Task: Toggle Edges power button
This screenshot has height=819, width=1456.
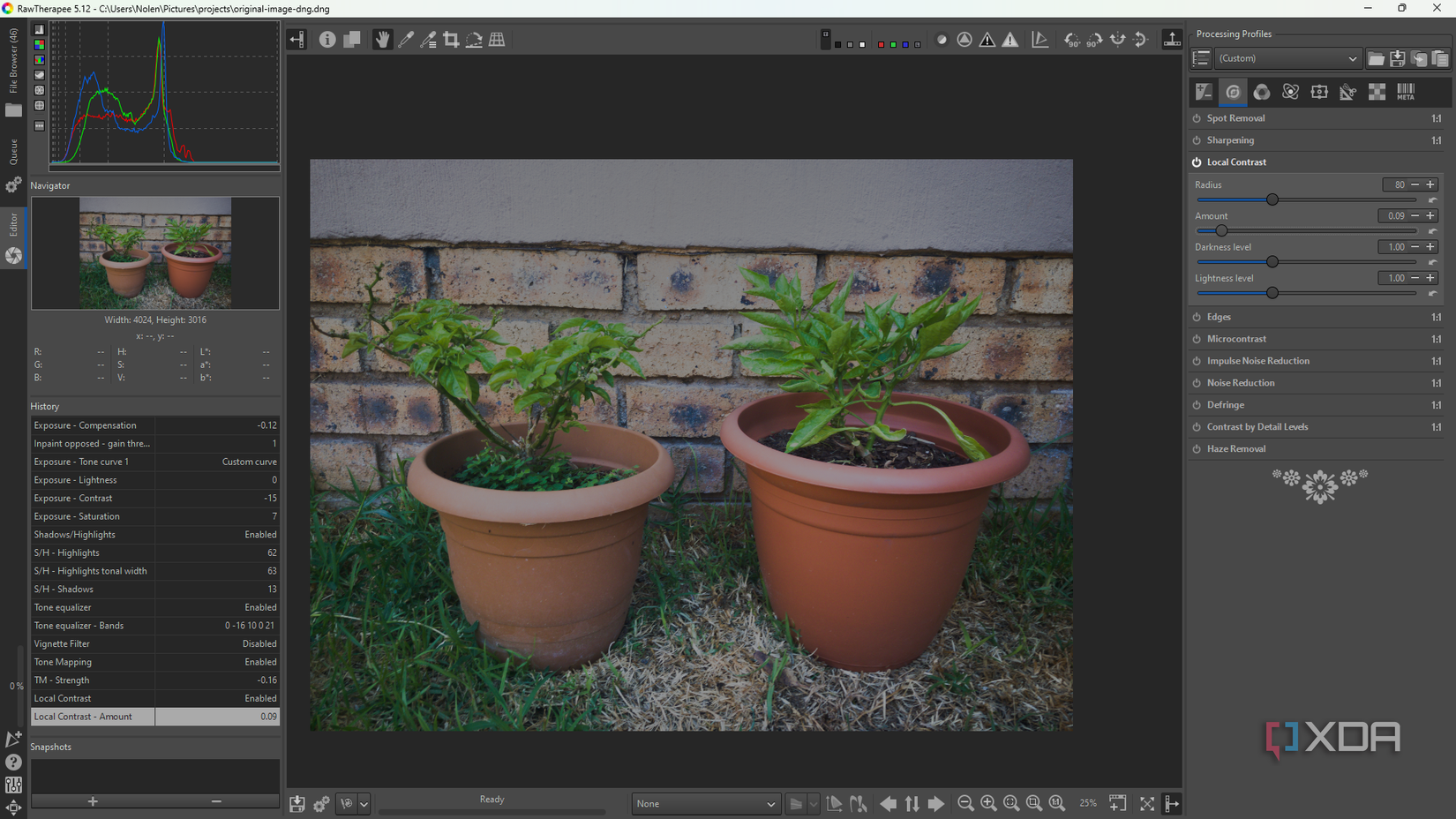Action: (1197, 317)
